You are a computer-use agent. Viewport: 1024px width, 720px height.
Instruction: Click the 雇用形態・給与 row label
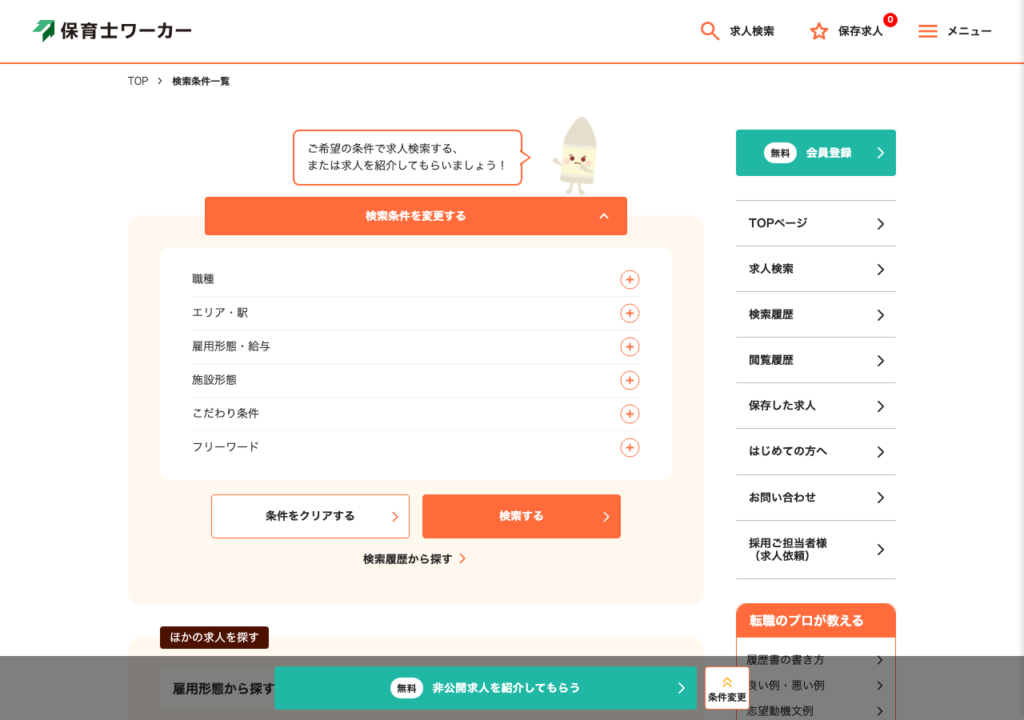coord(231,346)
